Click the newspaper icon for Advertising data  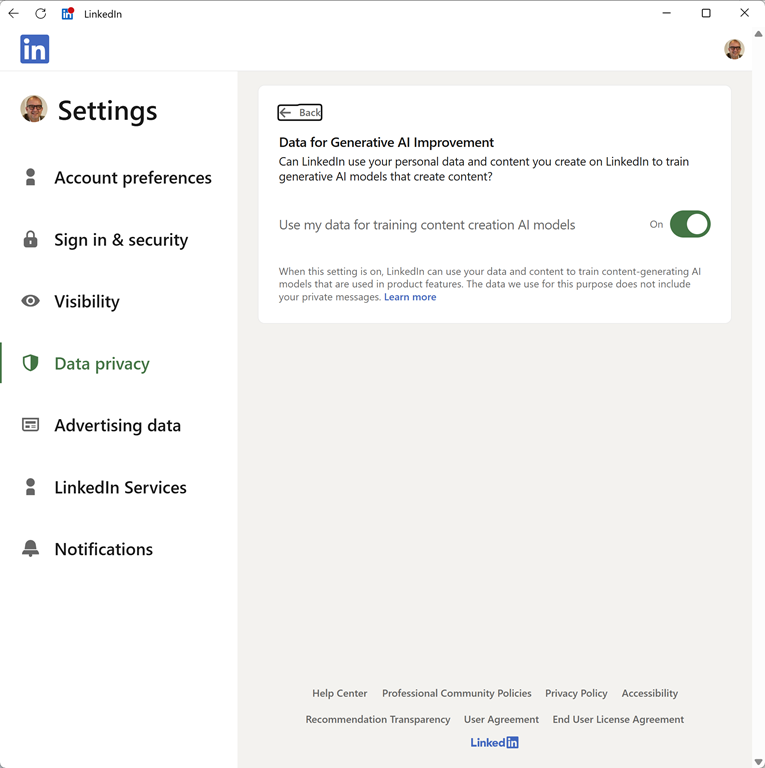coord(31,425)
